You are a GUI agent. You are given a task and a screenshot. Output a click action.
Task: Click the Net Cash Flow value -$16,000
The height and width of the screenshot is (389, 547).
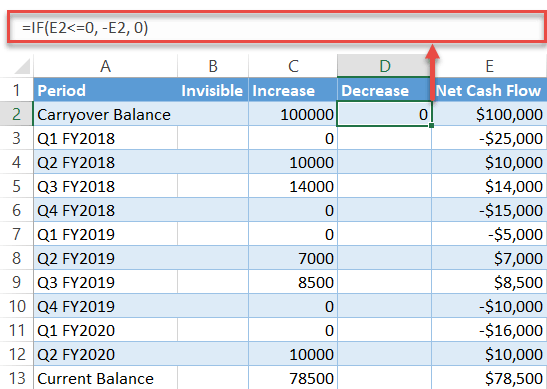tap(489, 330)
